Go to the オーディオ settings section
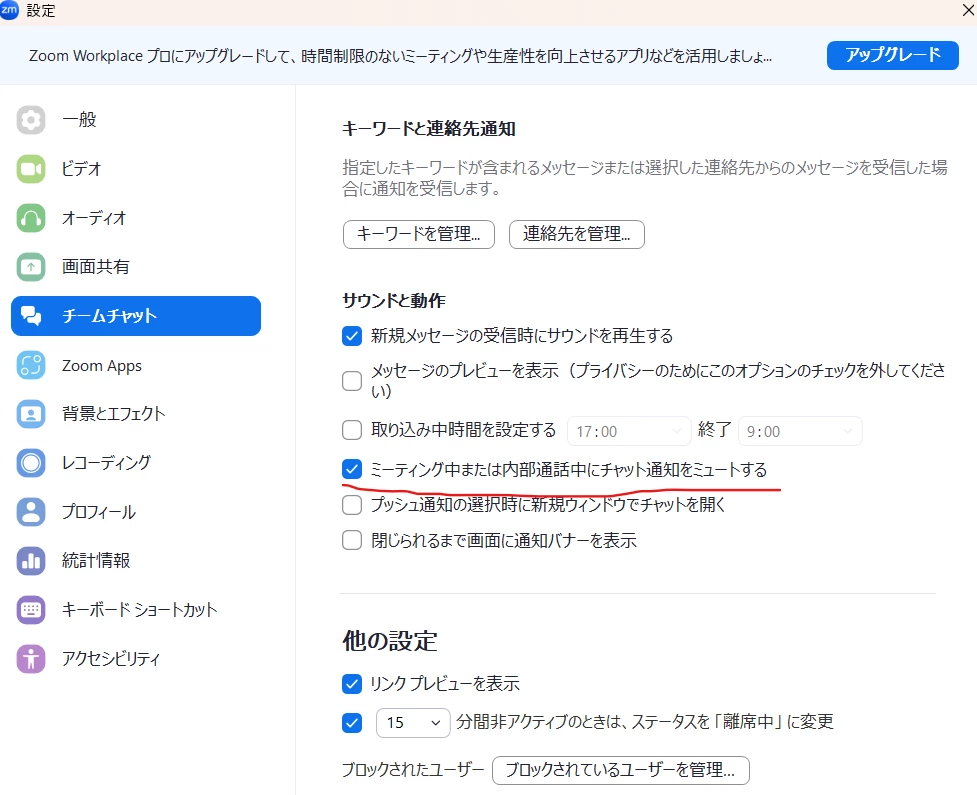 pyautogui.click(x=136, y=218)
